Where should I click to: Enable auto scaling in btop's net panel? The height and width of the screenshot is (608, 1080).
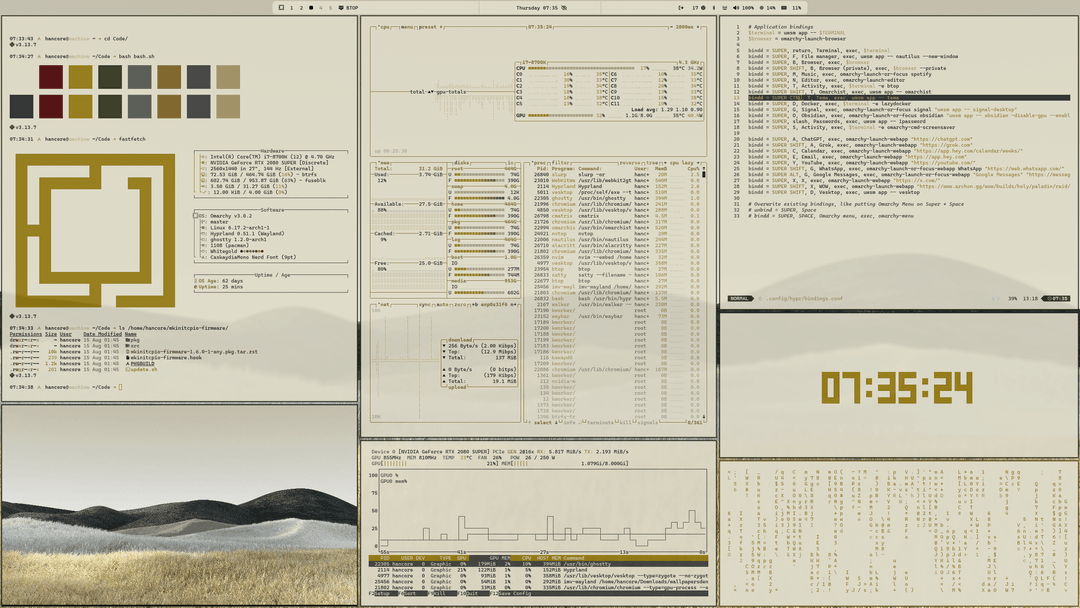click(x=442, y=304)
